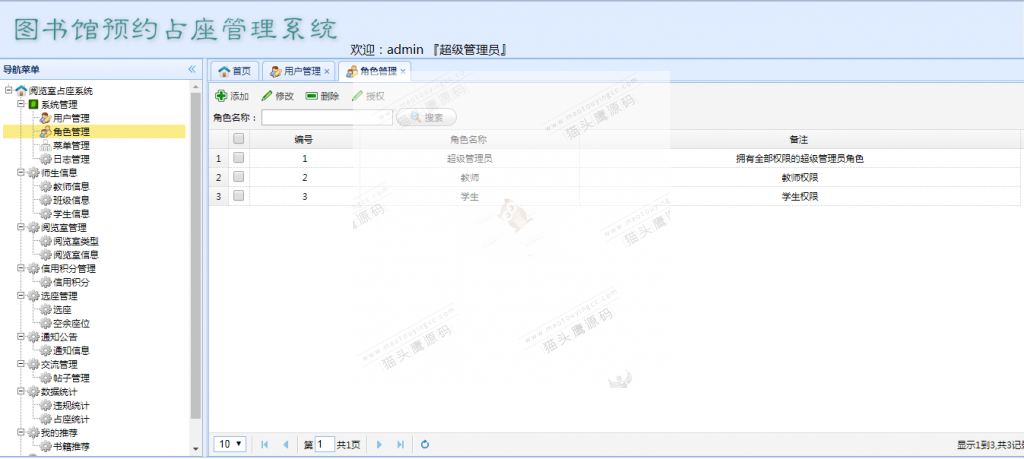Click gear icon beside 阅览室类型
1024x459 pixels.
[x=46, y=242]
